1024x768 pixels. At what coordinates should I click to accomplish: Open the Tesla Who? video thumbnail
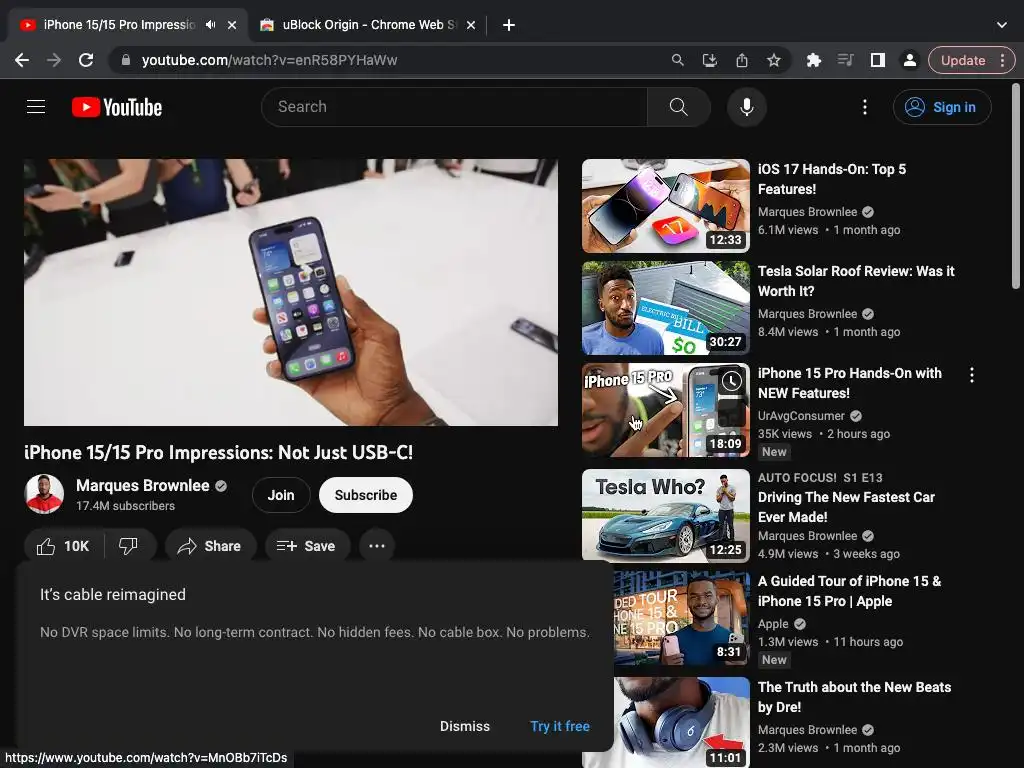[x=665, y=515]
